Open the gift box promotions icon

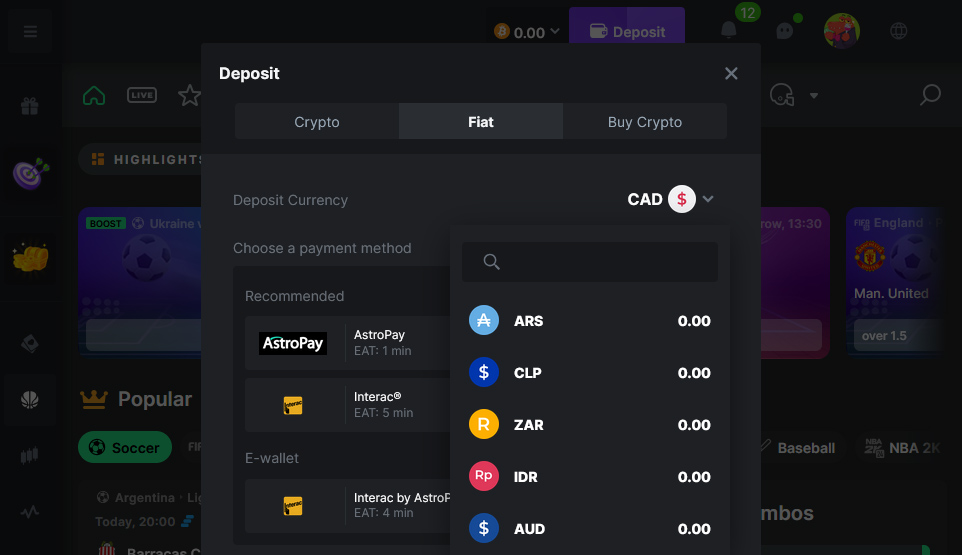[29, 107]
